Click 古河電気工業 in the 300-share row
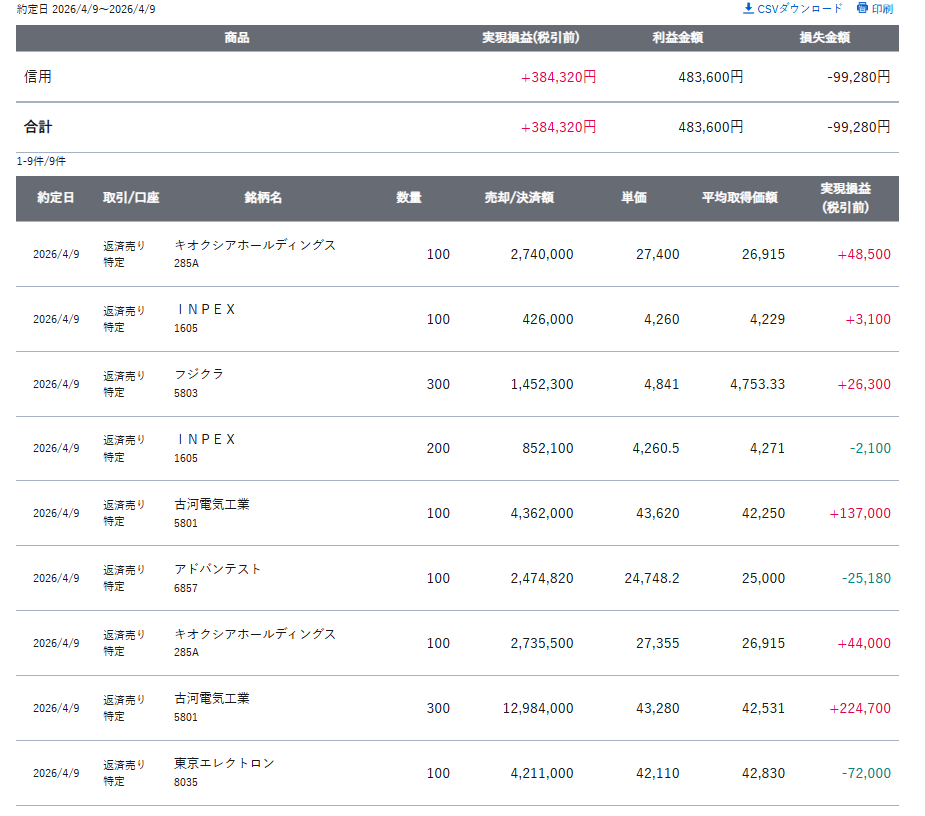This screenshot has height=816, width=925. (212, 698)
